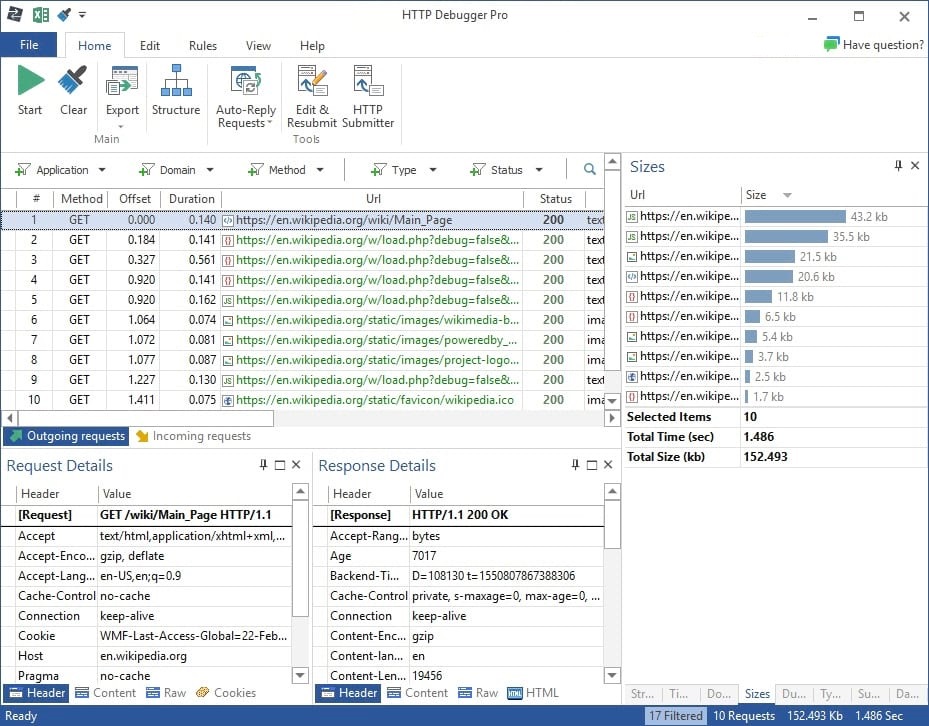Viewport: 929px width, 726px height.
Task: Click the Start capture play icon
Action: coord(30,82)
